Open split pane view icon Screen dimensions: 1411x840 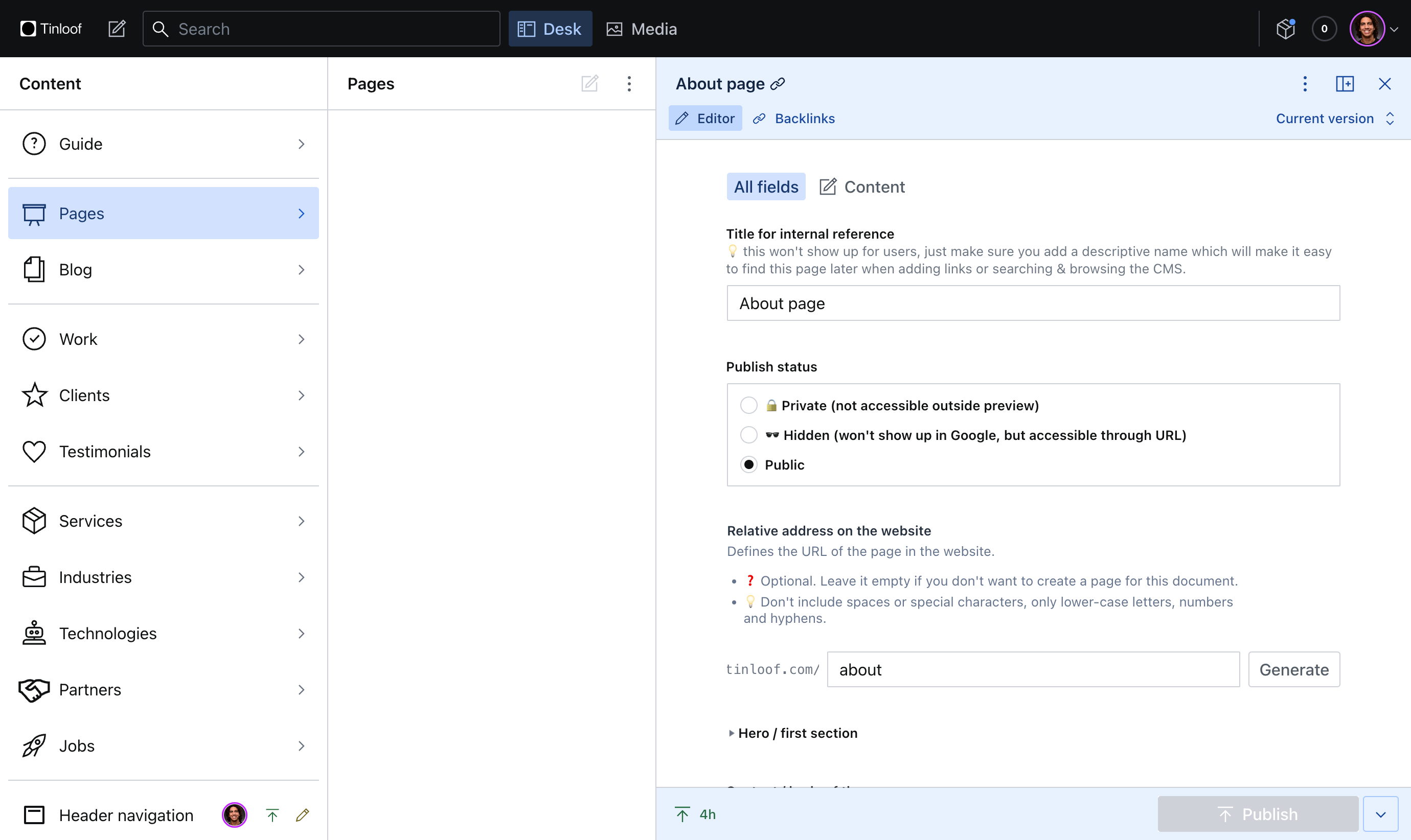[1345, 84]
